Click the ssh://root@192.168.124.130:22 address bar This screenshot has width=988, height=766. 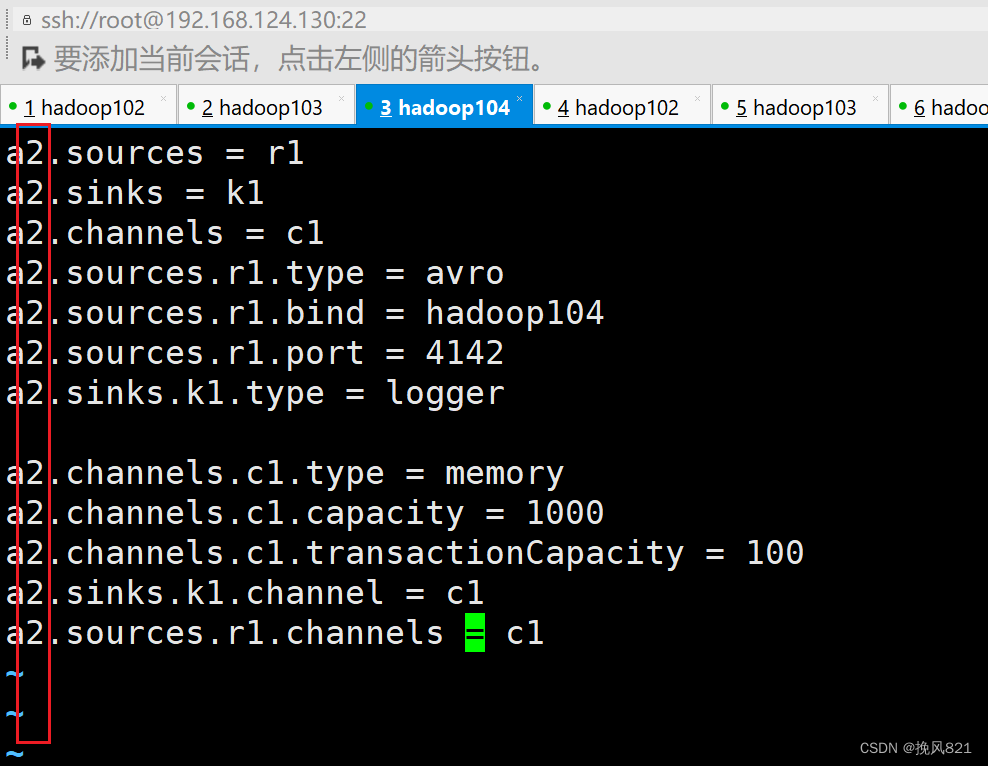200,18
